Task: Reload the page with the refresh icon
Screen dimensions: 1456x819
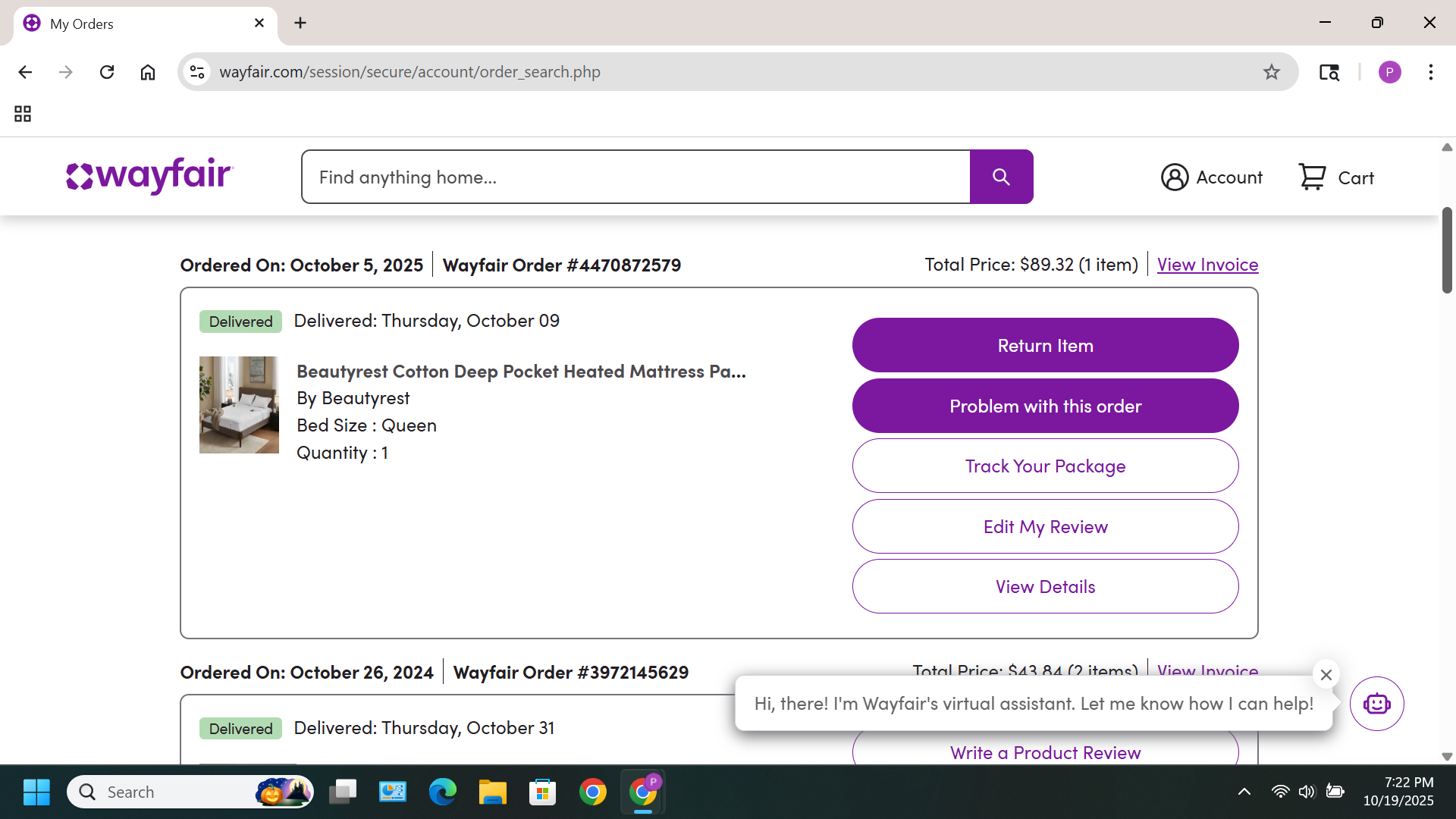Action: coord(107,72)
